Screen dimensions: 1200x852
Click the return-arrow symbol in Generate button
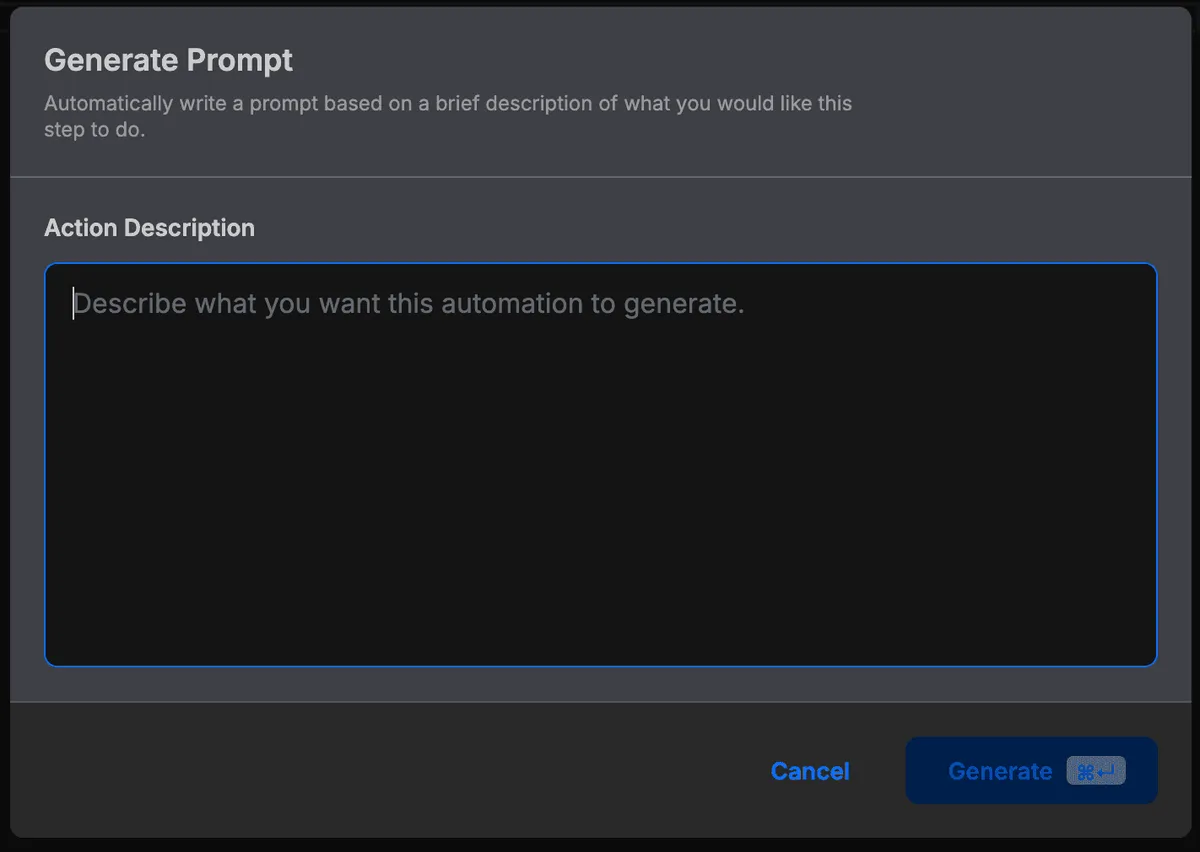pos(1107,771)
